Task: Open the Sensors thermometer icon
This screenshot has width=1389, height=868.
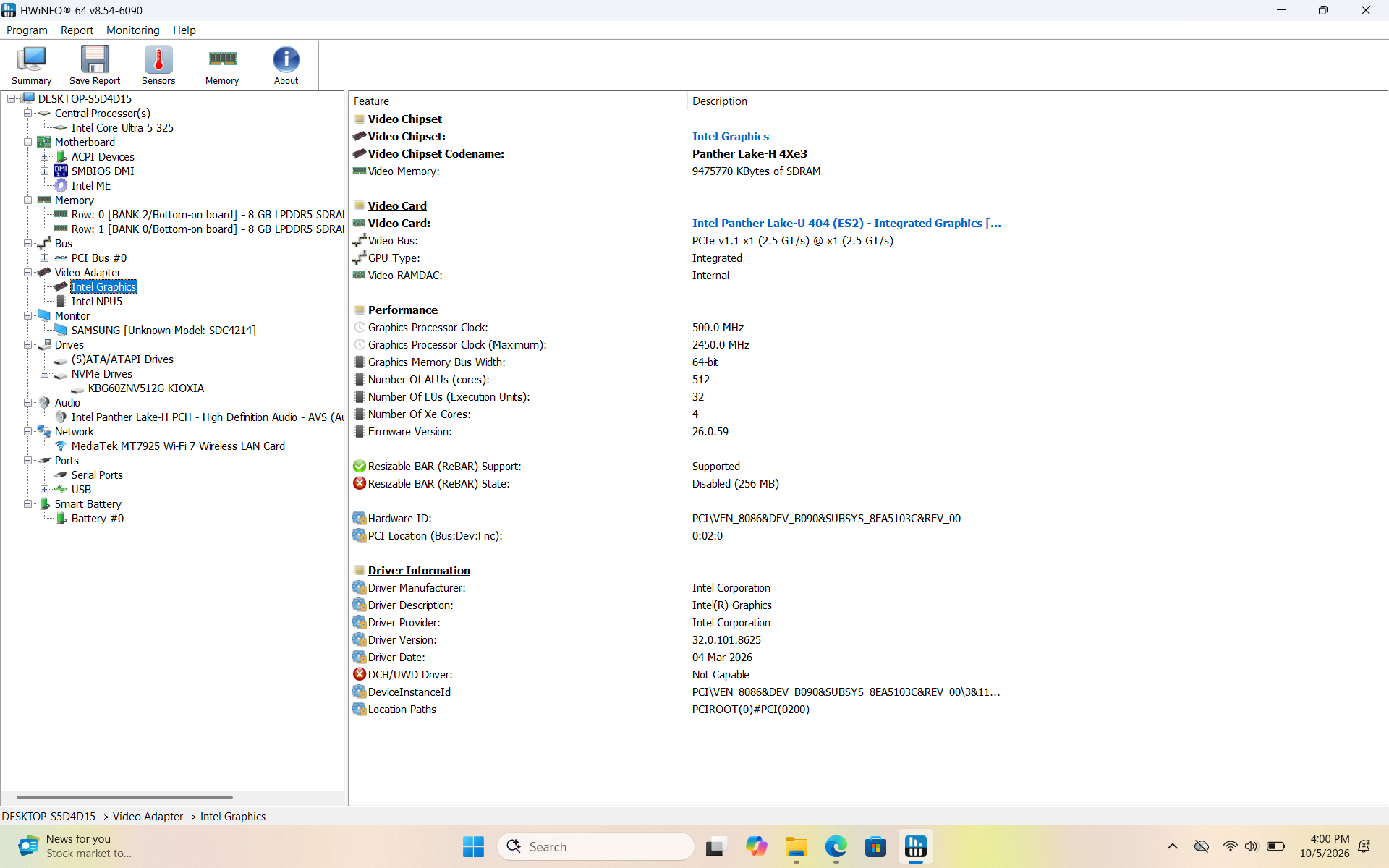Action: coord(158,65)
